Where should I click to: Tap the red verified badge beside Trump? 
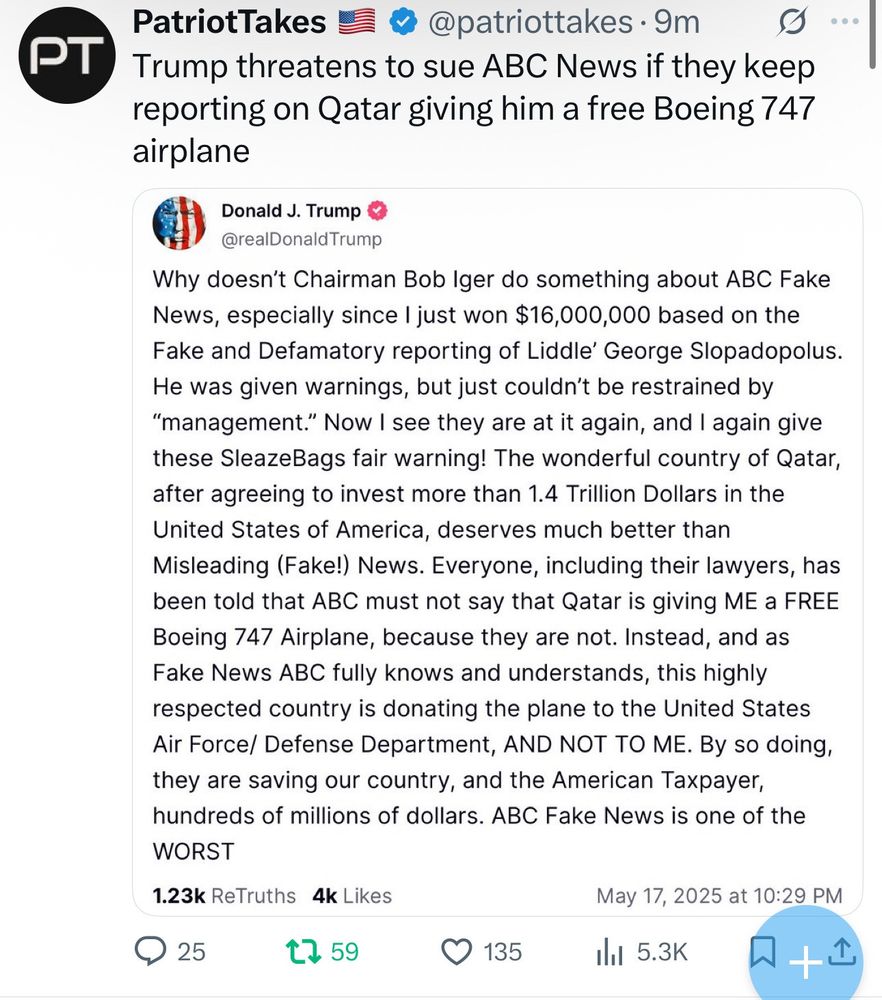[377, 210]
